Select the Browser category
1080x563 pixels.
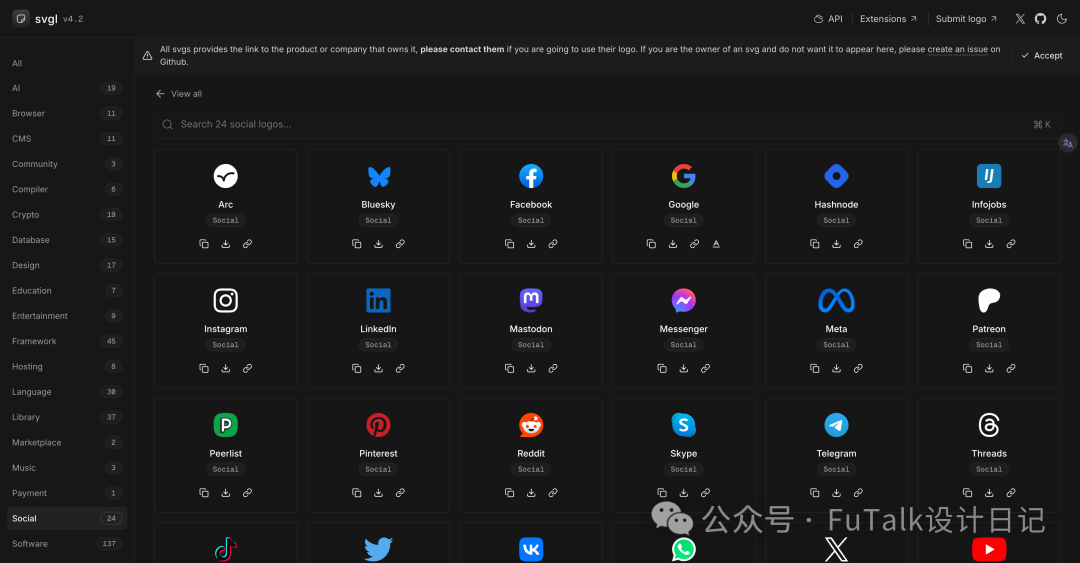[x=67, y=114]
